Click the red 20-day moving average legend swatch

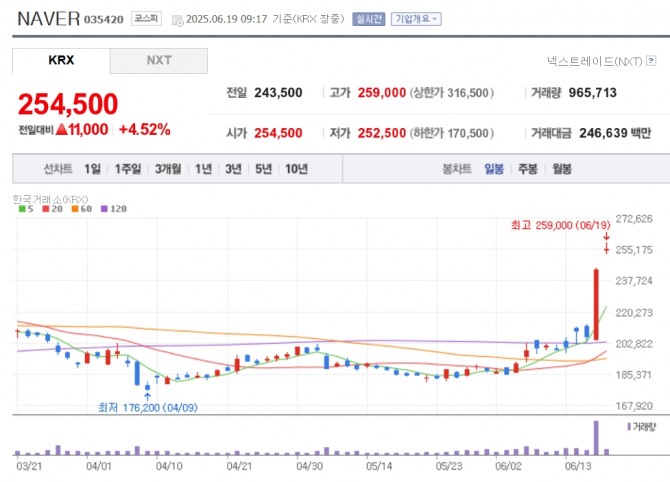[x=46, y=209]
